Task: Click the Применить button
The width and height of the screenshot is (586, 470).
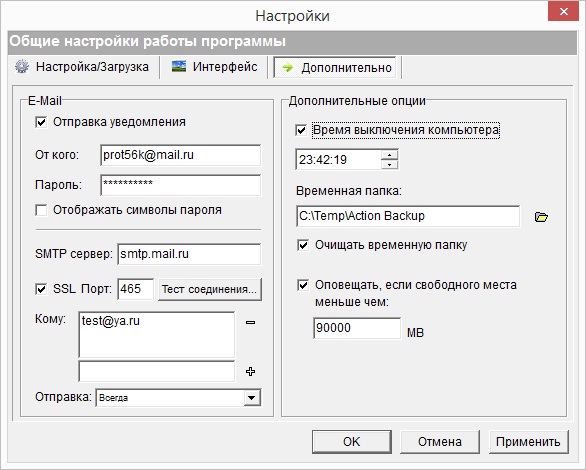Action: (528, 442)
